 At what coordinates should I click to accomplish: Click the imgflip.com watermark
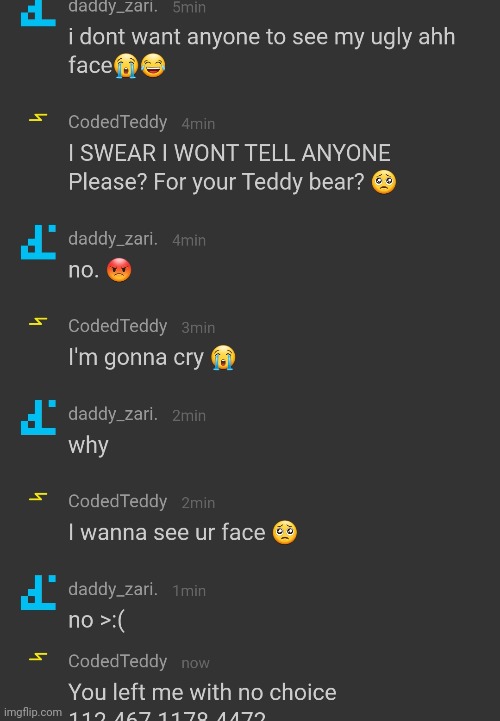coord(33,712)
